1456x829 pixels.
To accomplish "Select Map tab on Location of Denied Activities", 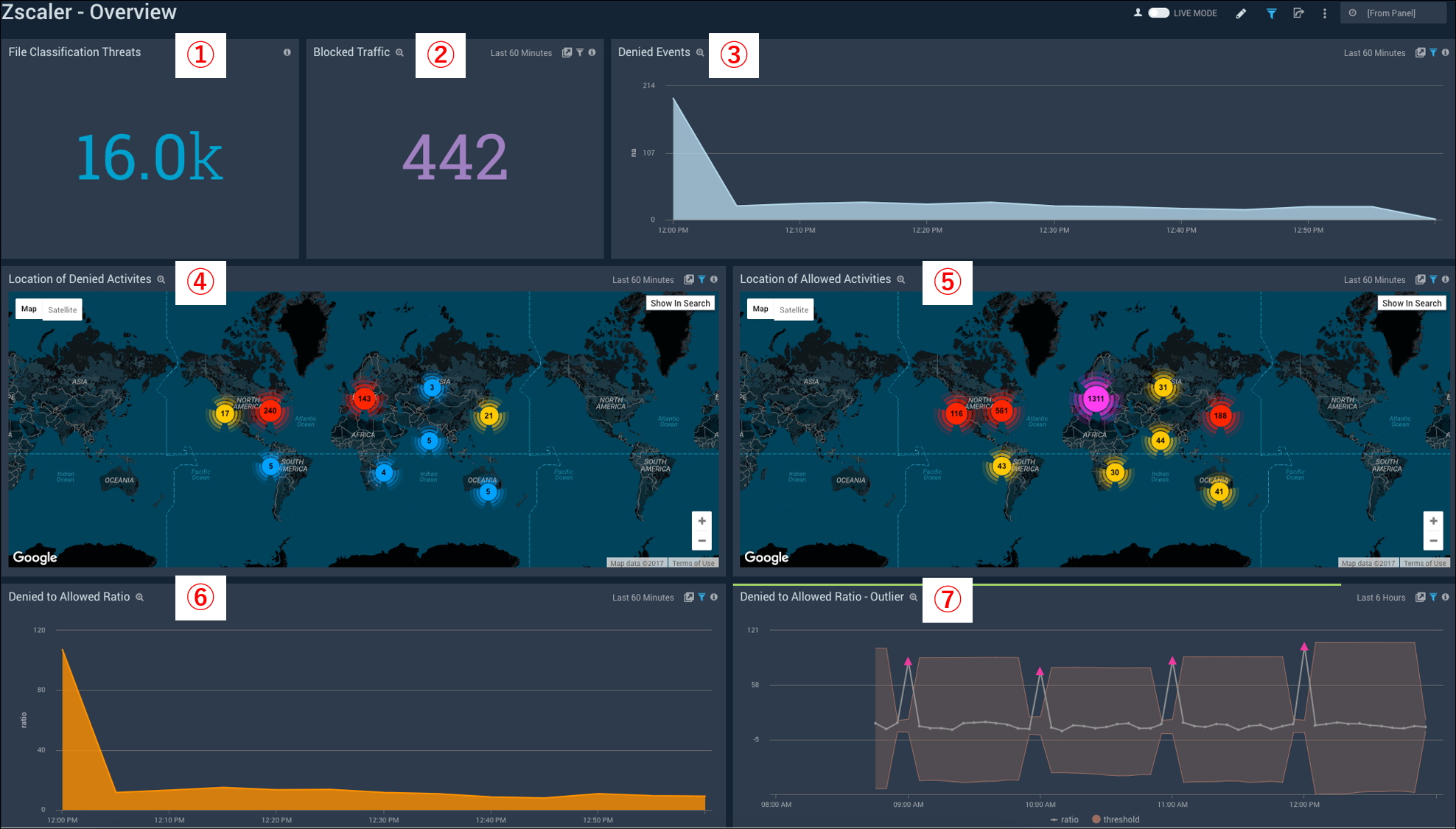I will 28,308.
